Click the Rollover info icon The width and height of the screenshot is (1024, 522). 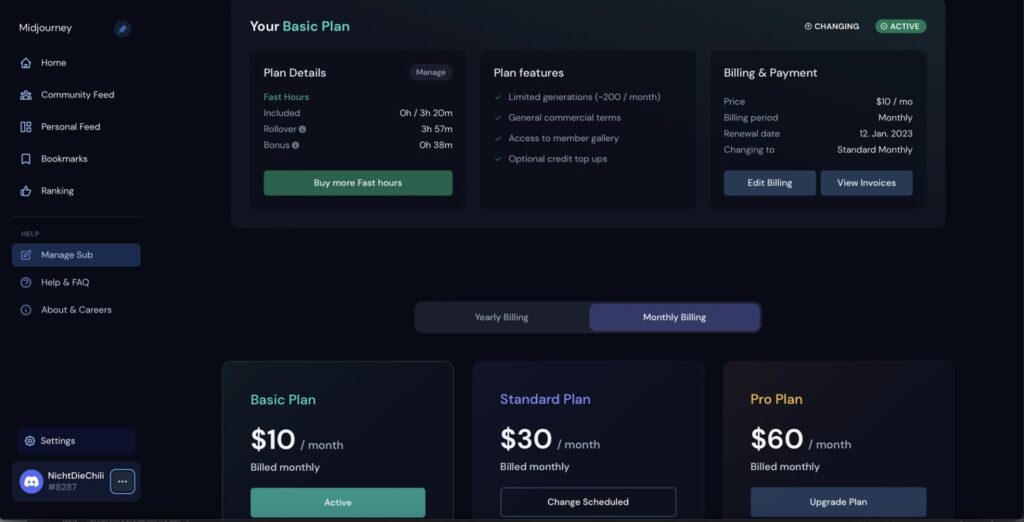tap(302, 129)
